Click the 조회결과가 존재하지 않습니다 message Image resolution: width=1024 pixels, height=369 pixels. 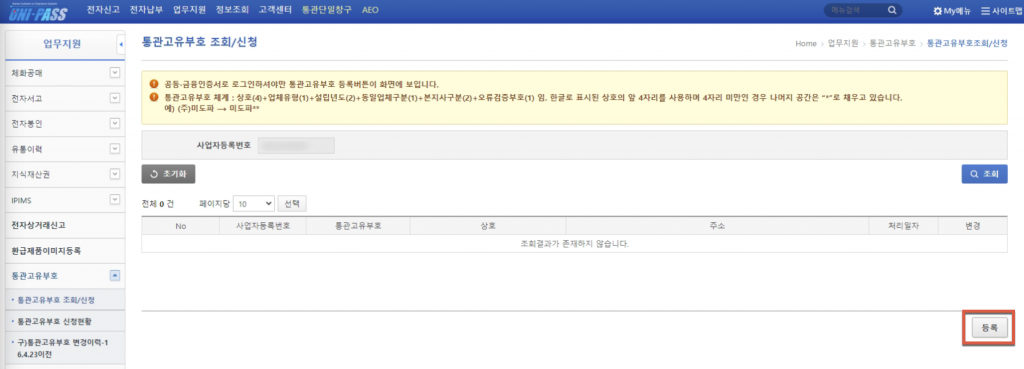click(574, 244)
